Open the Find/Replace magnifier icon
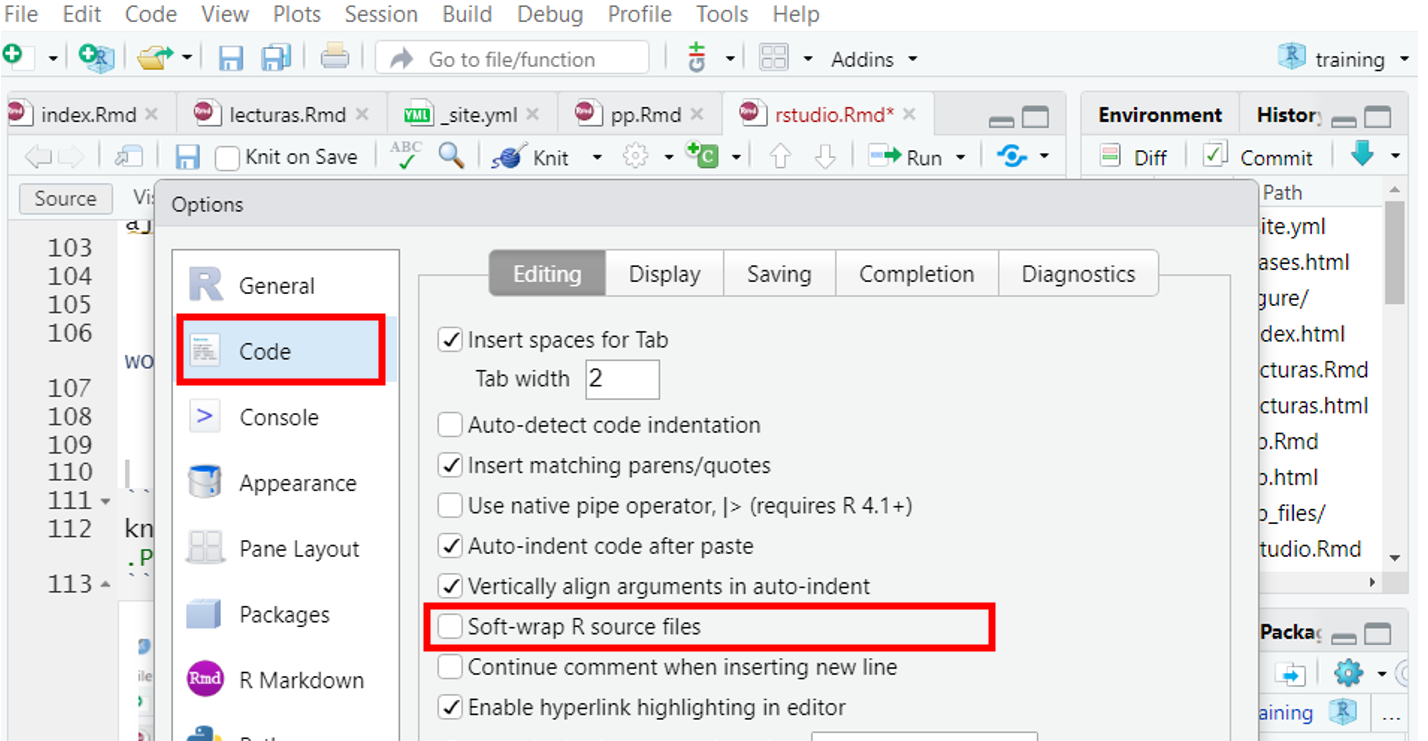The width and height of the screenshot is (1428, 741). [x=451, y=156]
